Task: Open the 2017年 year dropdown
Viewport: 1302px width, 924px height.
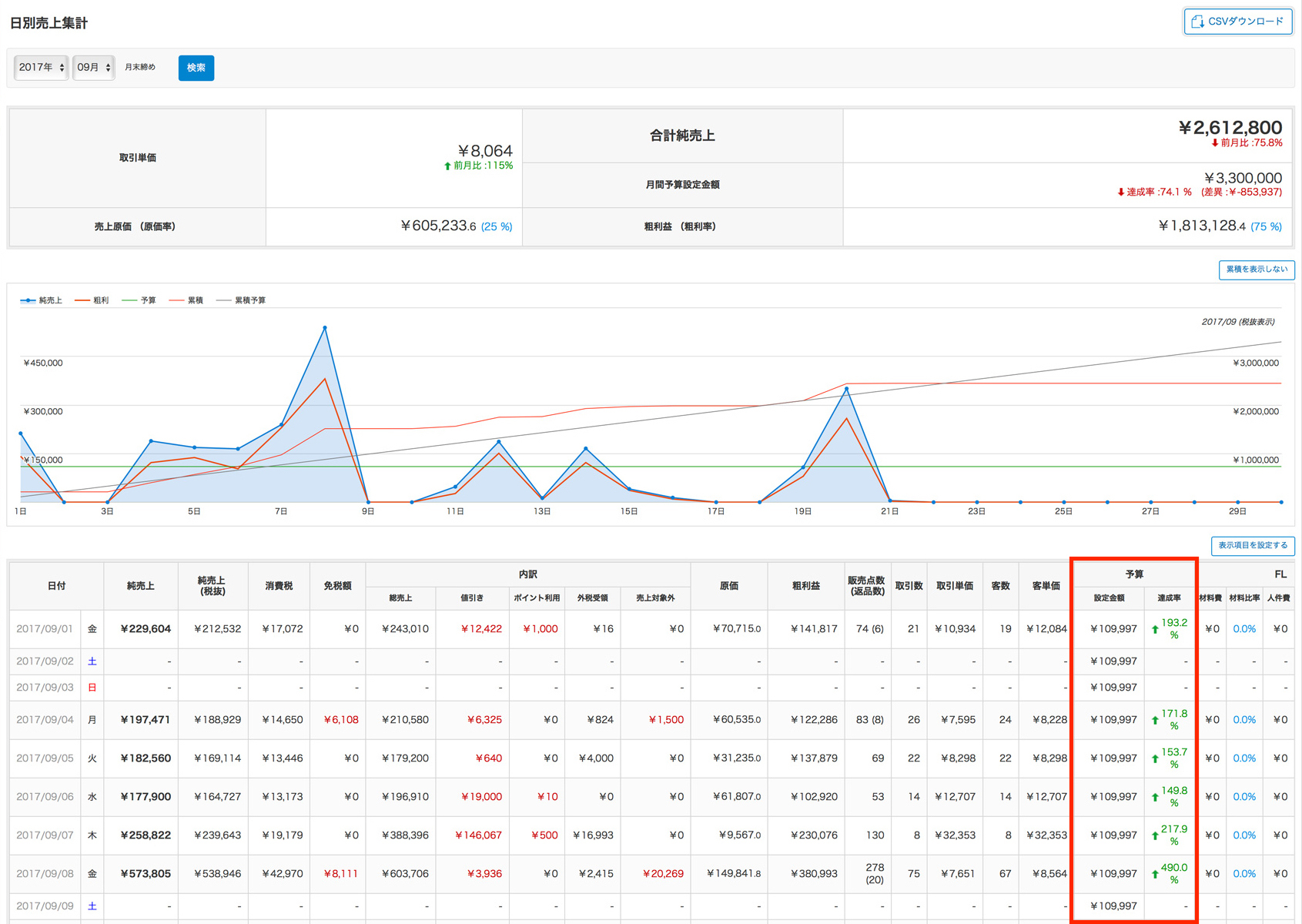Action: pyautogui.click(x=41, y=68)
